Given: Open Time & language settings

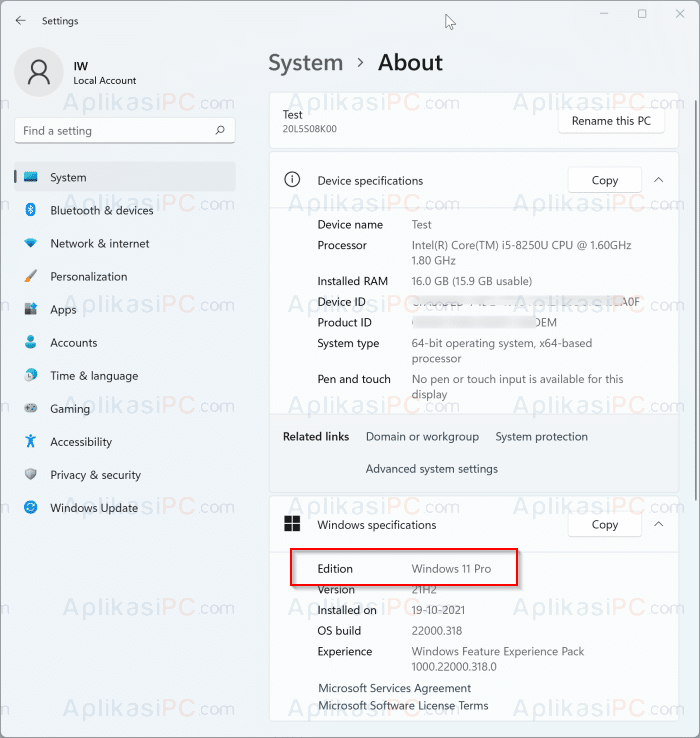Looking at the screenshot, I should 125,375.
